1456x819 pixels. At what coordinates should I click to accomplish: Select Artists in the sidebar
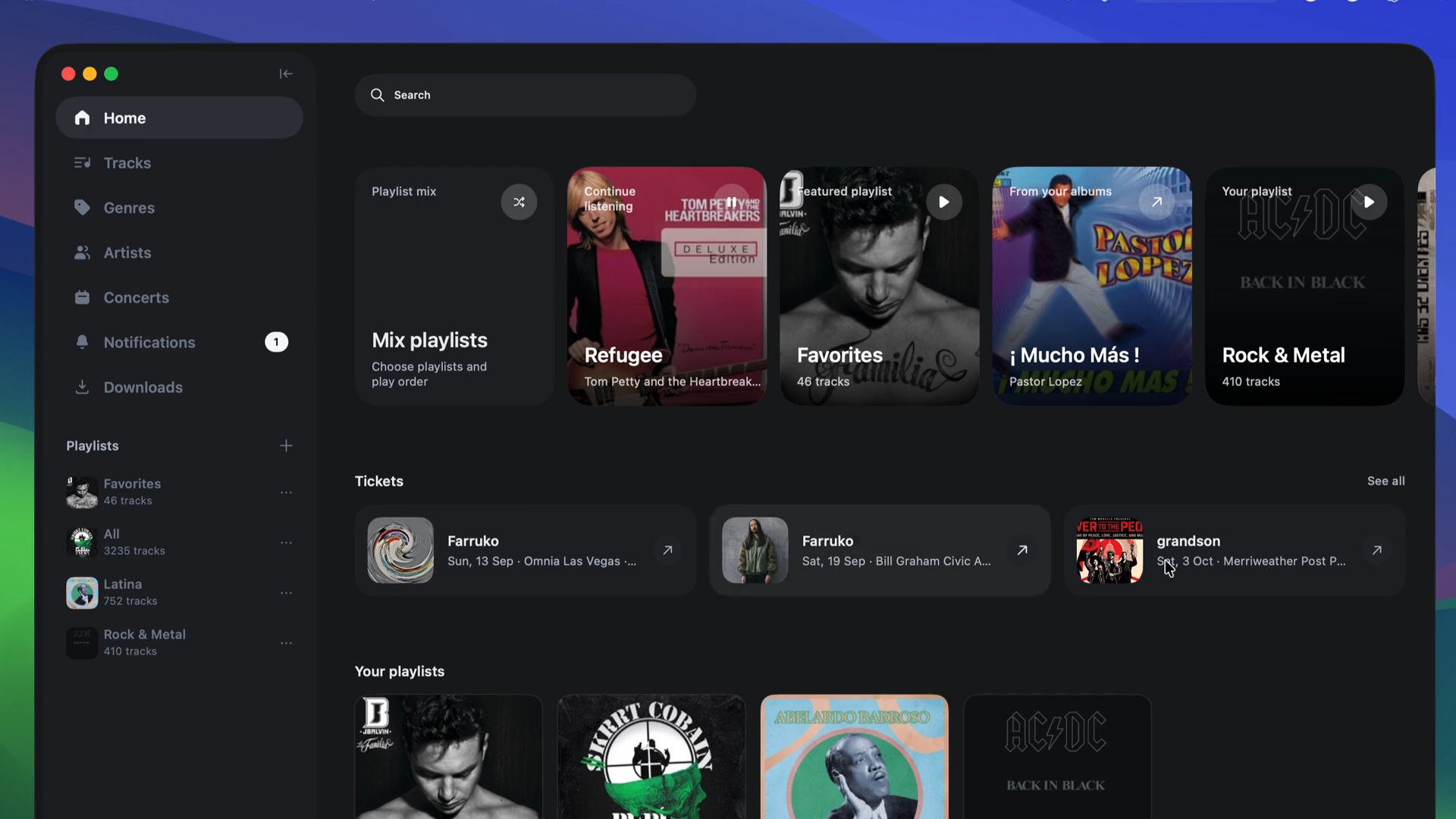179,253
